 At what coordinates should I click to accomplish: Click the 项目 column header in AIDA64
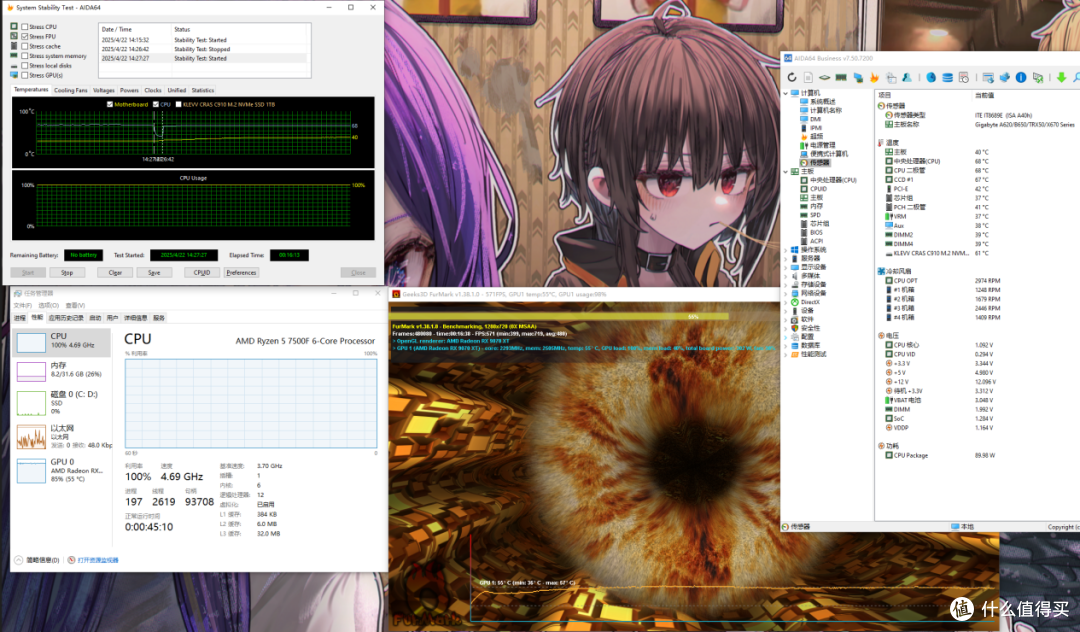884,95
